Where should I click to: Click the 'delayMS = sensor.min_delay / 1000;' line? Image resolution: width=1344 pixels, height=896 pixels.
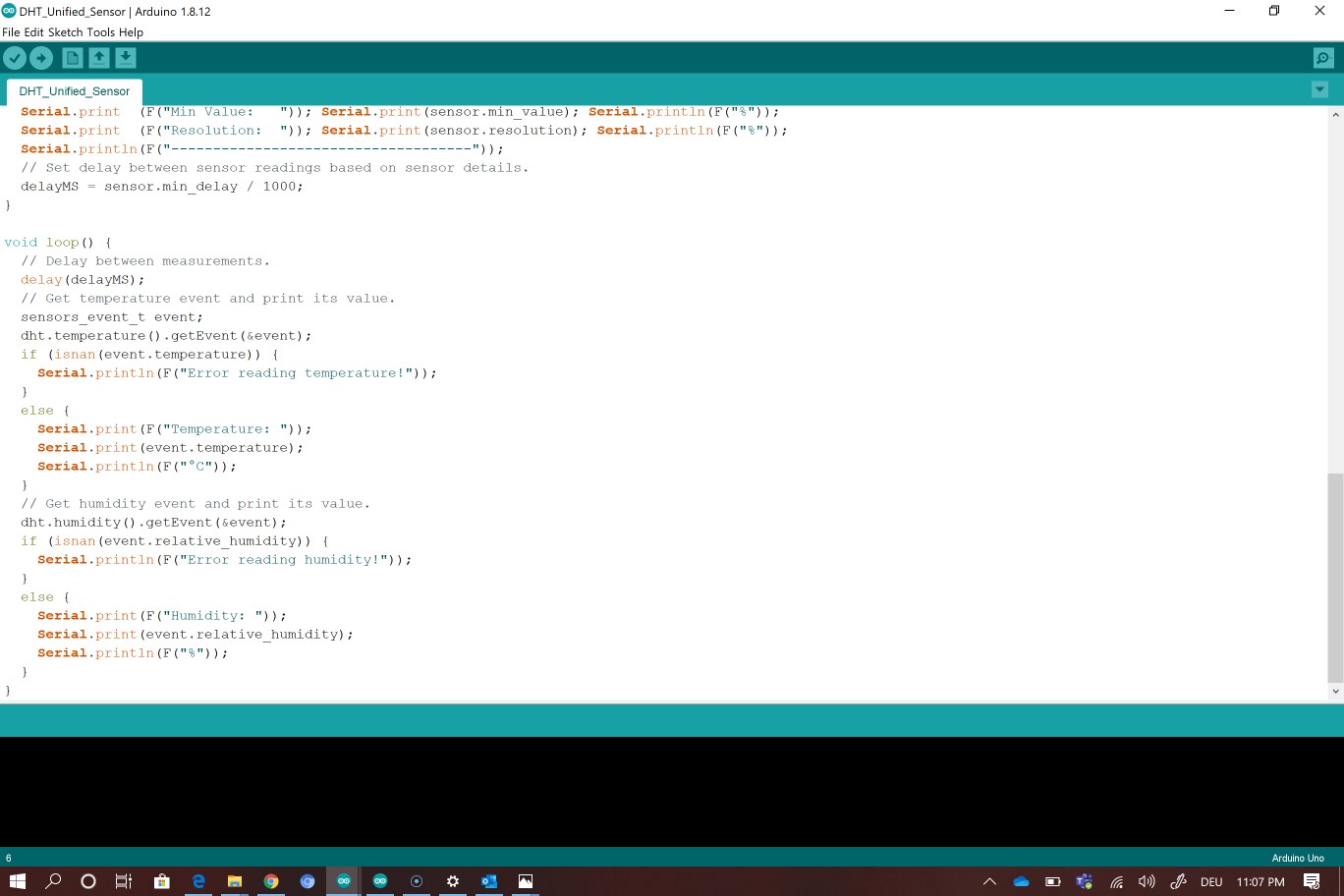coord(162,187)
